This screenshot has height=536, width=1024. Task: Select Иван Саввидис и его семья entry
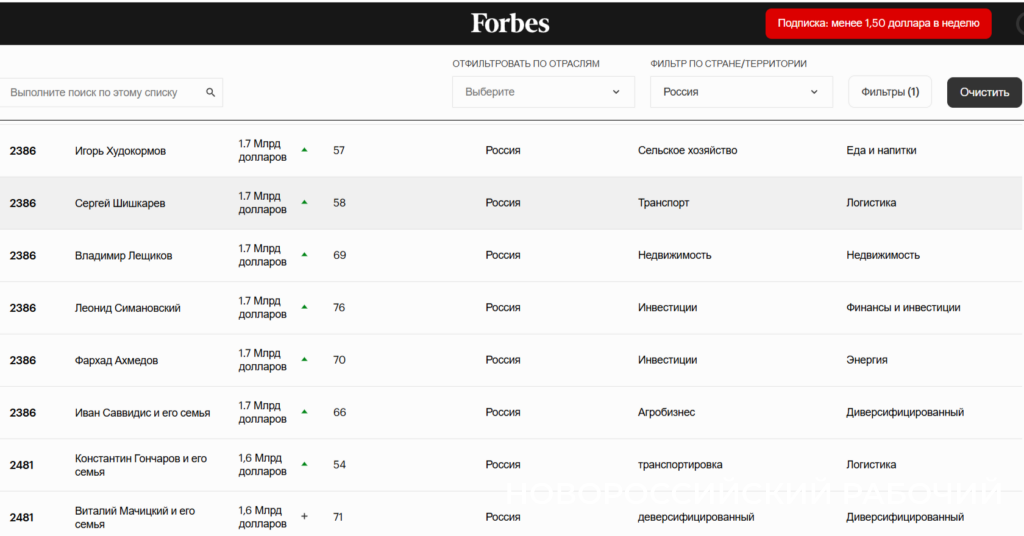pyautogui.click(x=142, y=412)
